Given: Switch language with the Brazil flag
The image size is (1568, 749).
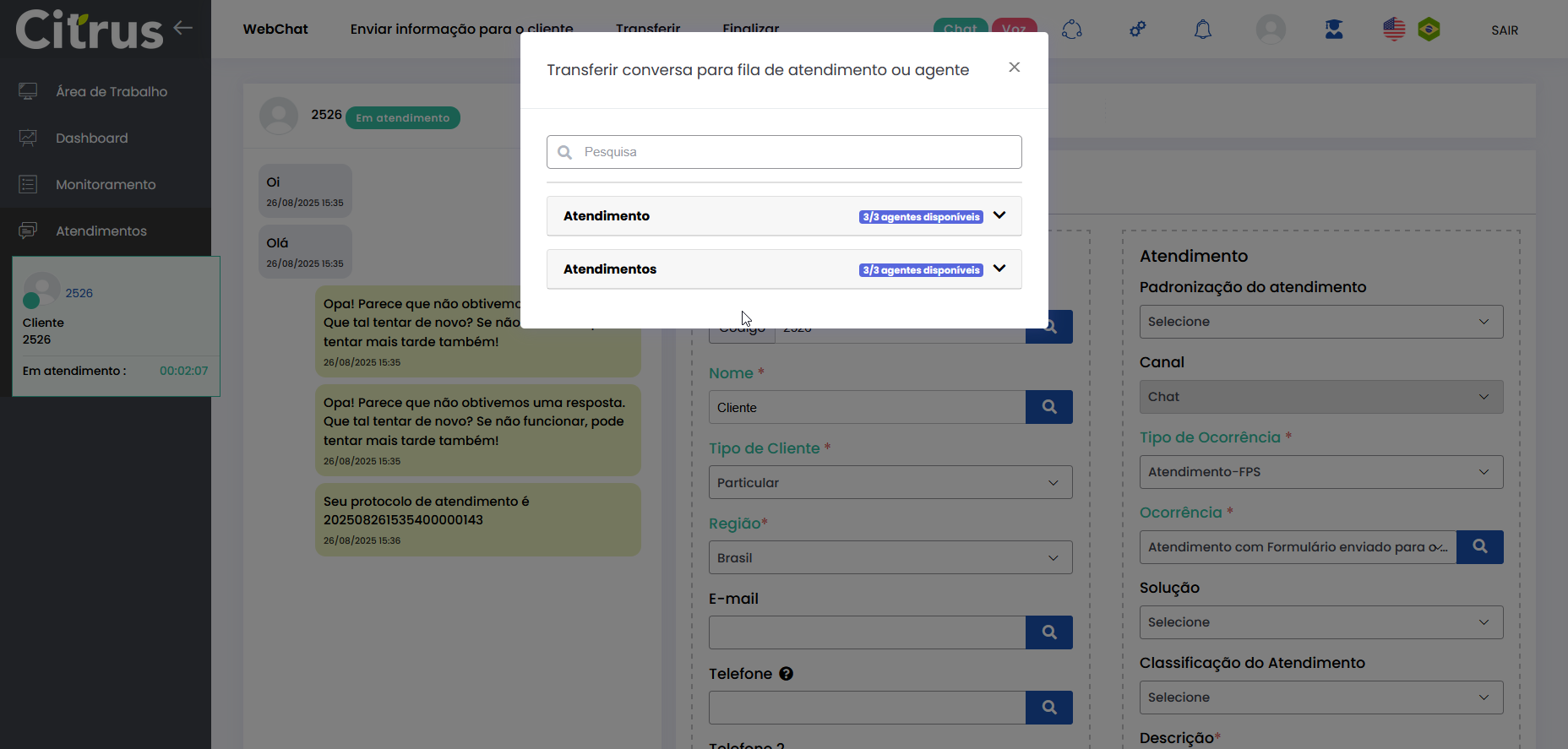Looking at the screenshot, I should click(x=1429, y=30).
